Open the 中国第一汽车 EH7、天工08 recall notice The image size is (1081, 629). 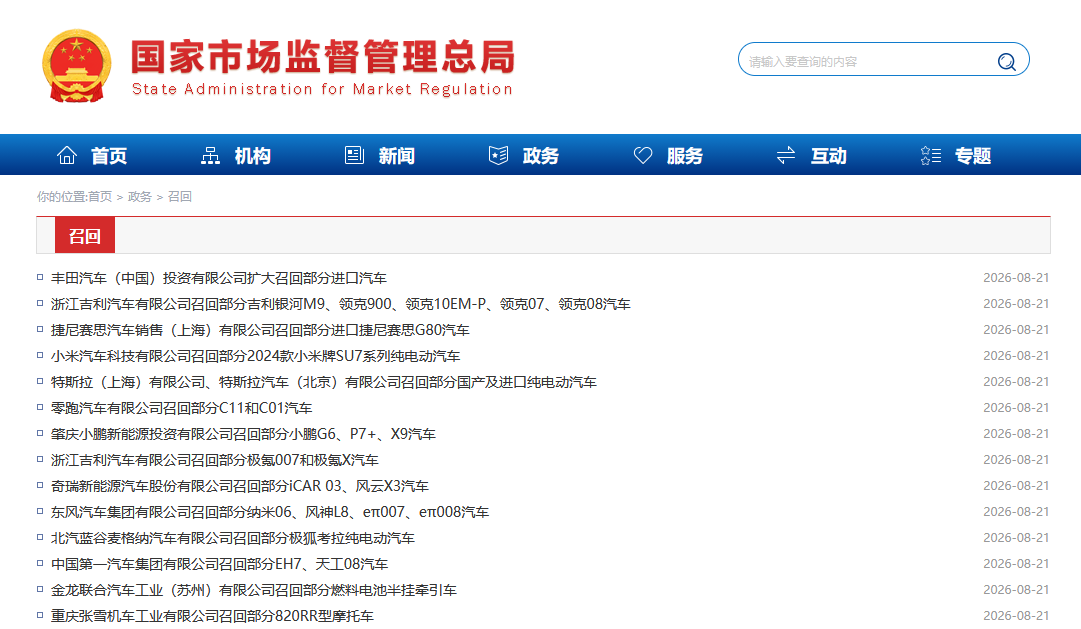click(219, 564)
